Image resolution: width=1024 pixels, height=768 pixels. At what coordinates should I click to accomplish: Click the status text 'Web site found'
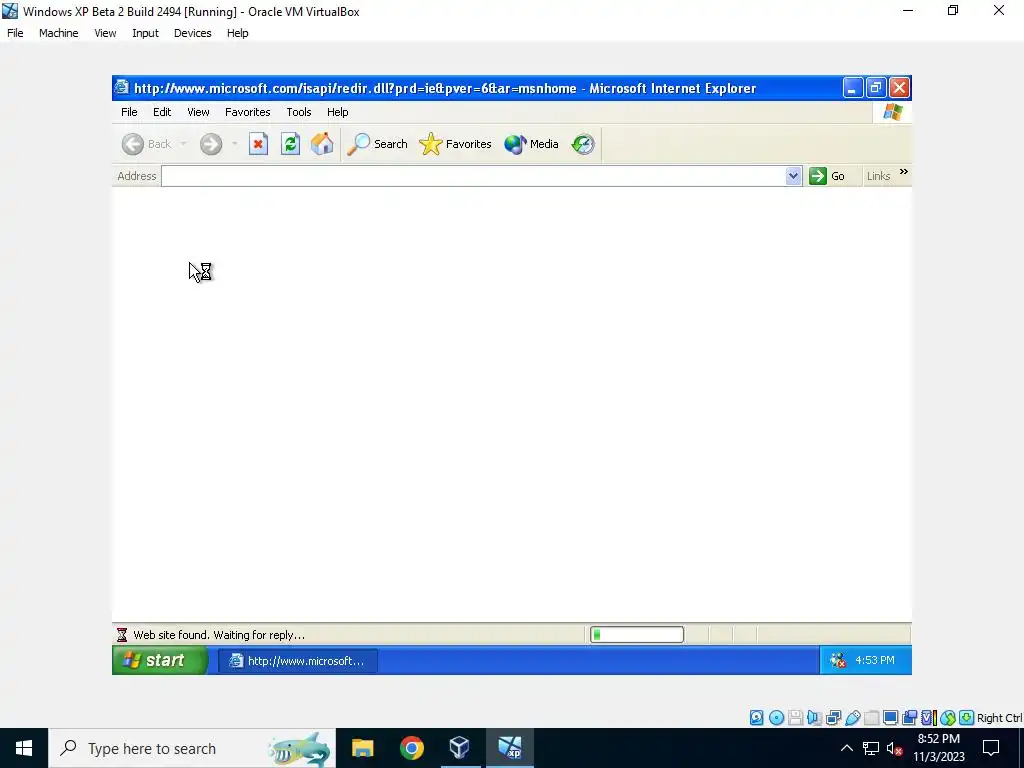(218, 635)
